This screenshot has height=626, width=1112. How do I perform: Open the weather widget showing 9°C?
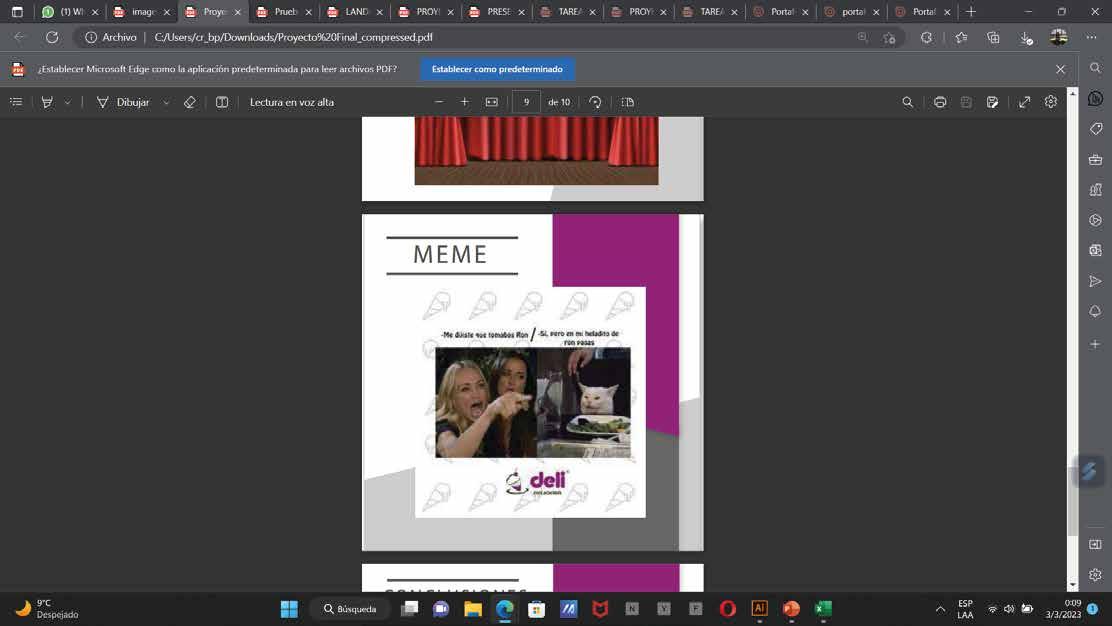click(47, 609)
